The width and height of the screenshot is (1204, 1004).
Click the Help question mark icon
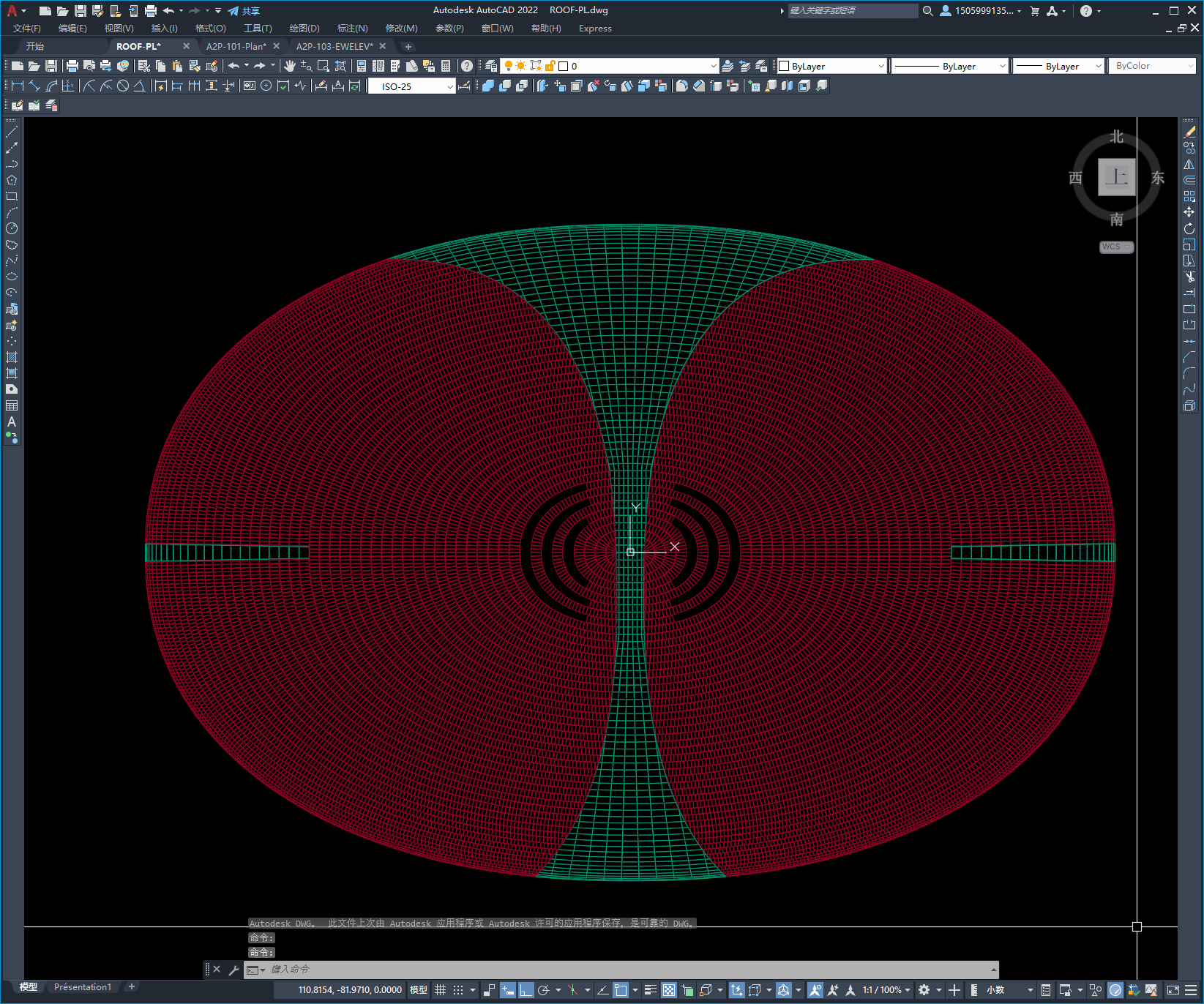click(467, 66)
